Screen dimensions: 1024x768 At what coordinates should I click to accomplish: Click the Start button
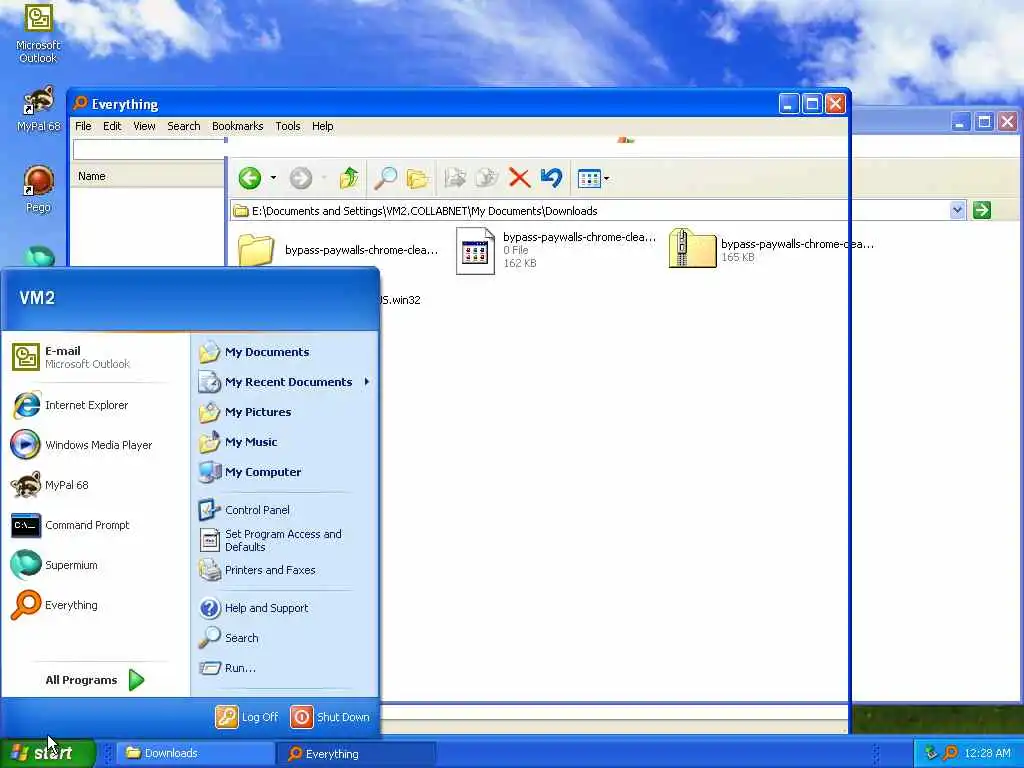tap(47, 753)
